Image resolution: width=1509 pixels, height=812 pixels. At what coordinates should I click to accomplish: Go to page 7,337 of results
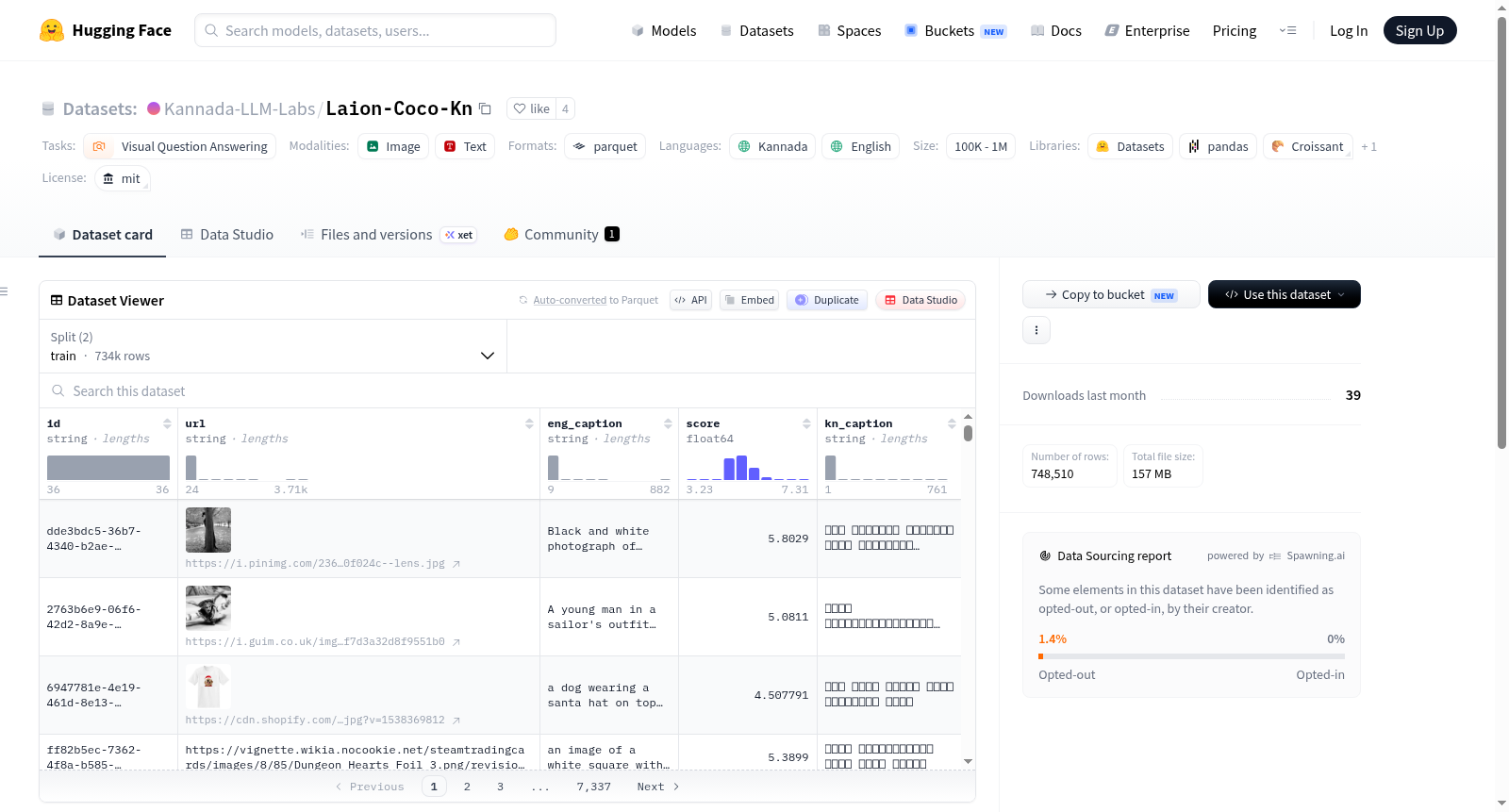[594, 787]
